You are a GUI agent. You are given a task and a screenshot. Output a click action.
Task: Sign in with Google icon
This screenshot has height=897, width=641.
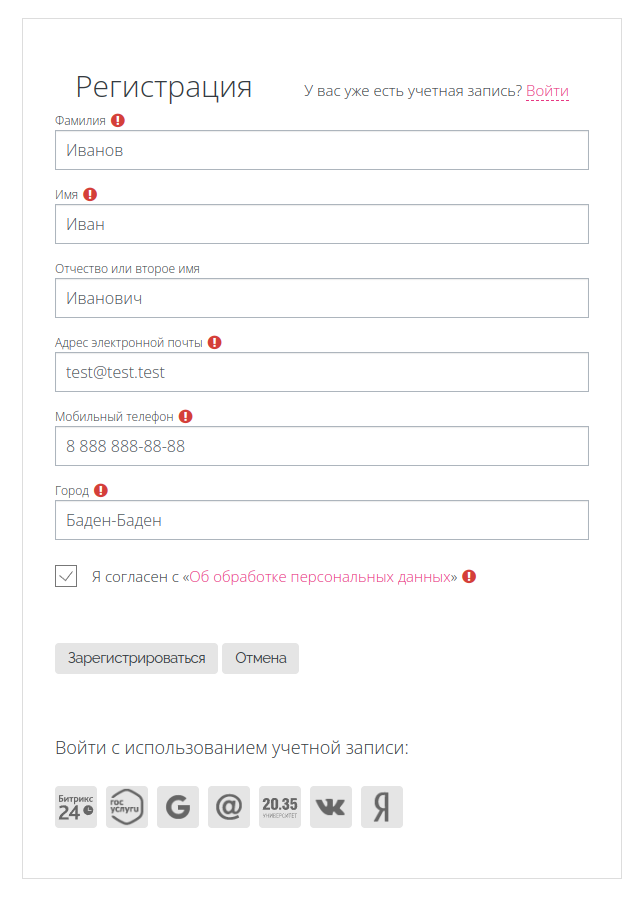178,807
